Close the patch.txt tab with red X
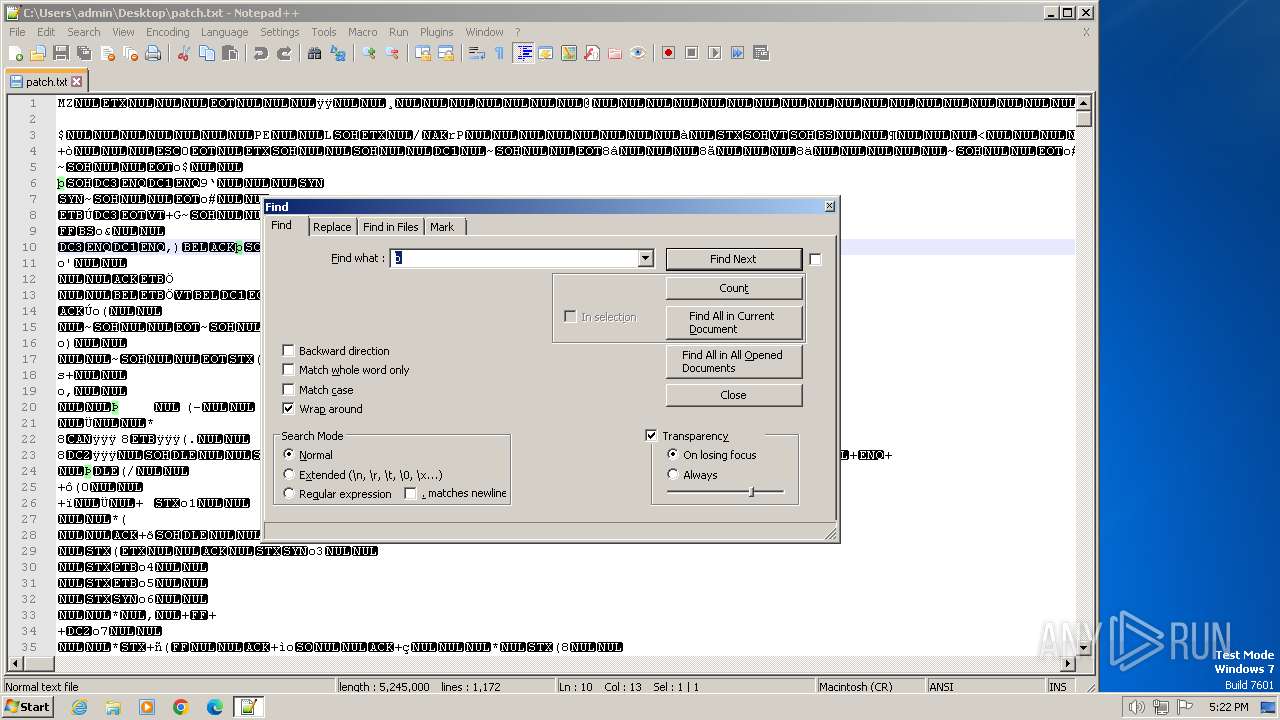Viewport: 1280px width, 720px height. [77, 82]
